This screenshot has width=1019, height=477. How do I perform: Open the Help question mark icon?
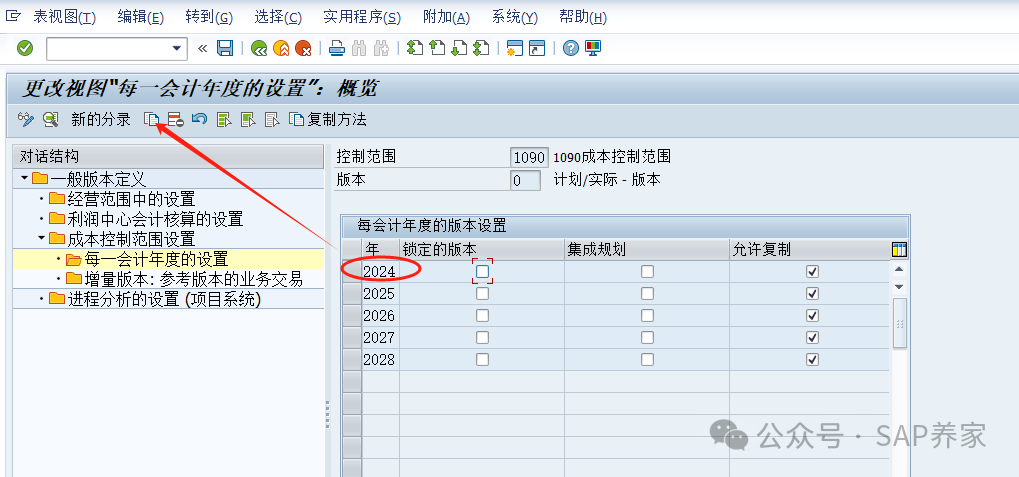pos(571,48)
